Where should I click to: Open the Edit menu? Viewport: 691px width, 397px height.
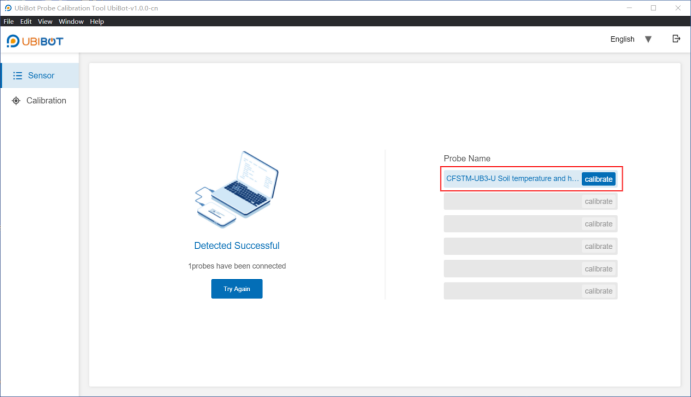coord(26,21)
